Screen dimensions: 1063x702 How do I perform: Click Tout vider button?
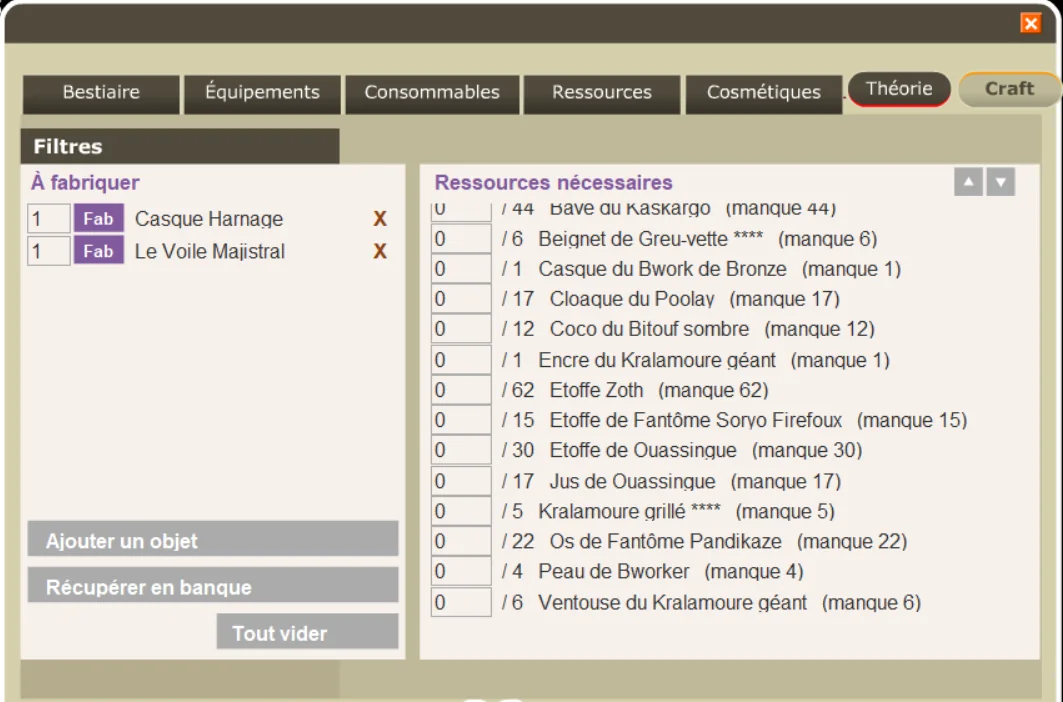(x=307, y=631)
